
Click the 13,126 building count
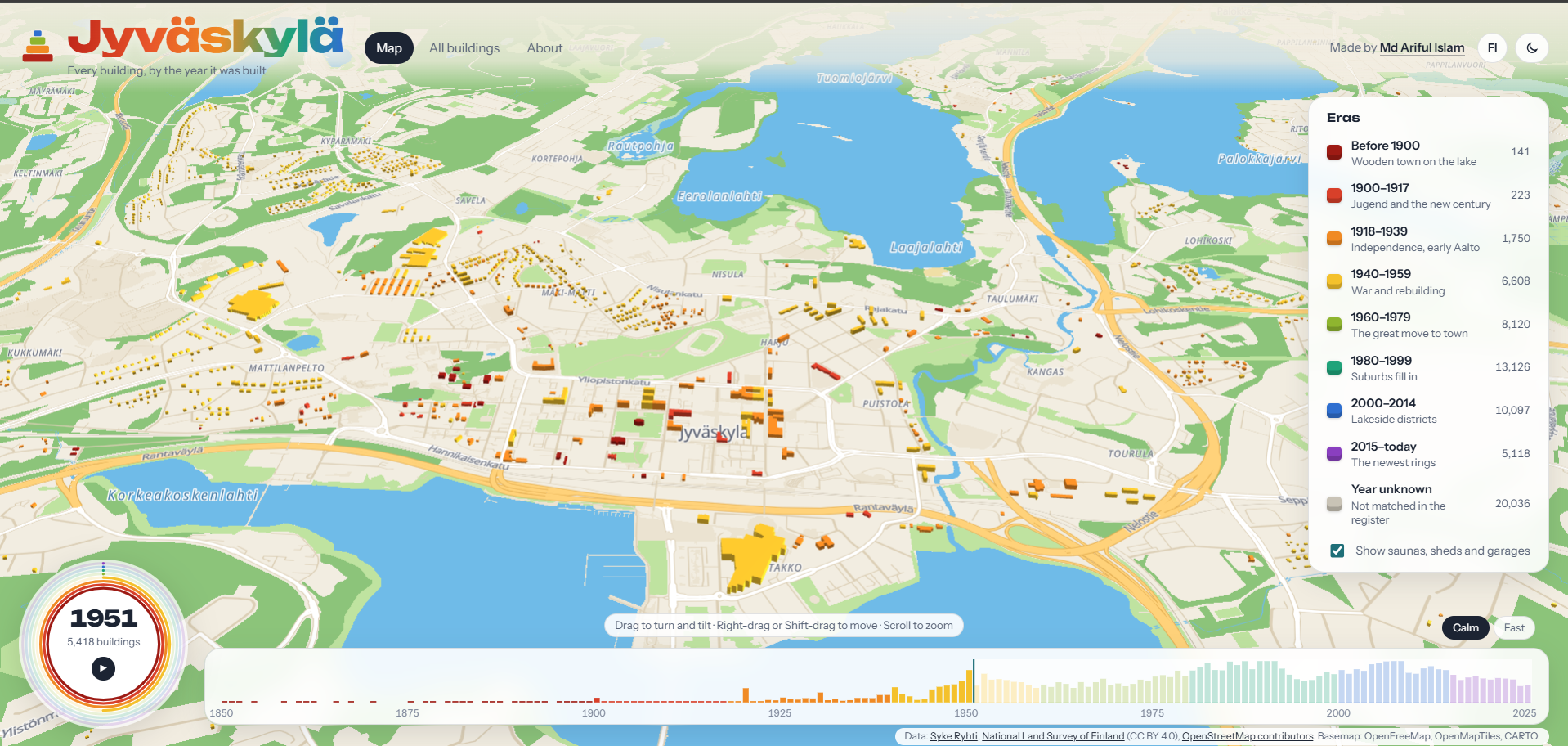[x=1512, y=367]
